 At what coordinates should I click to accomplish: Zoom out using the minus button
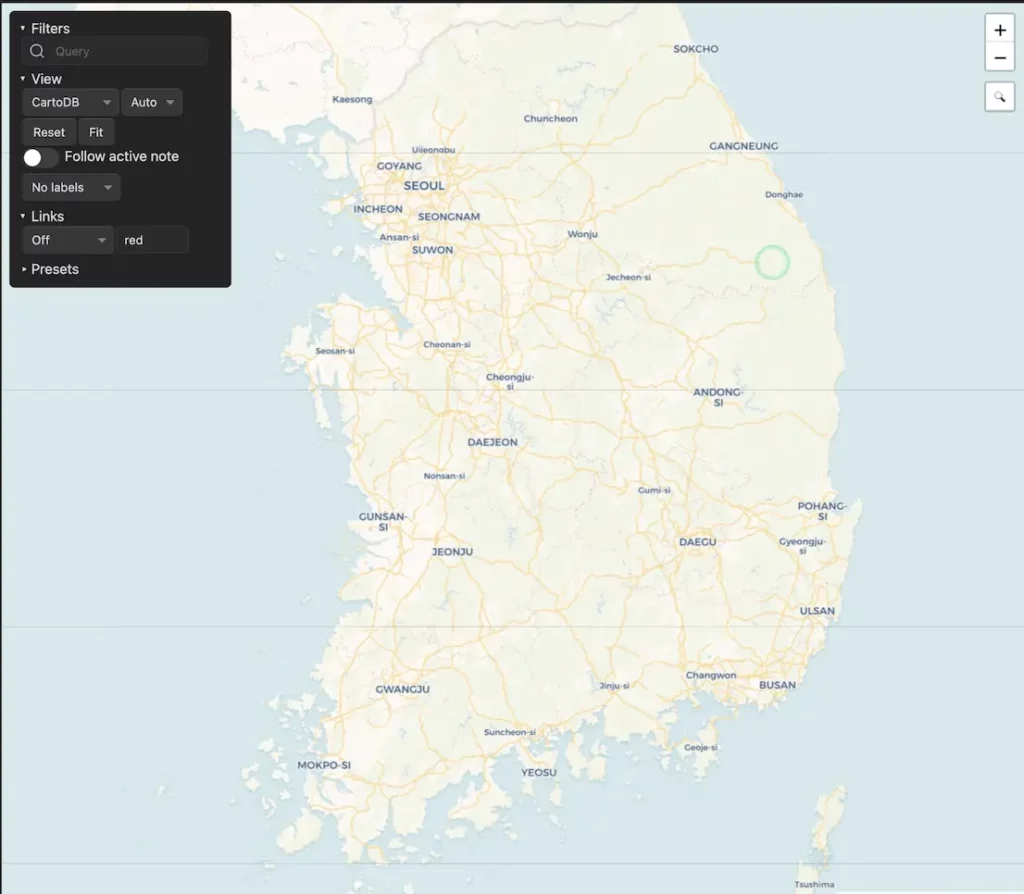(x=1000, y=57)
